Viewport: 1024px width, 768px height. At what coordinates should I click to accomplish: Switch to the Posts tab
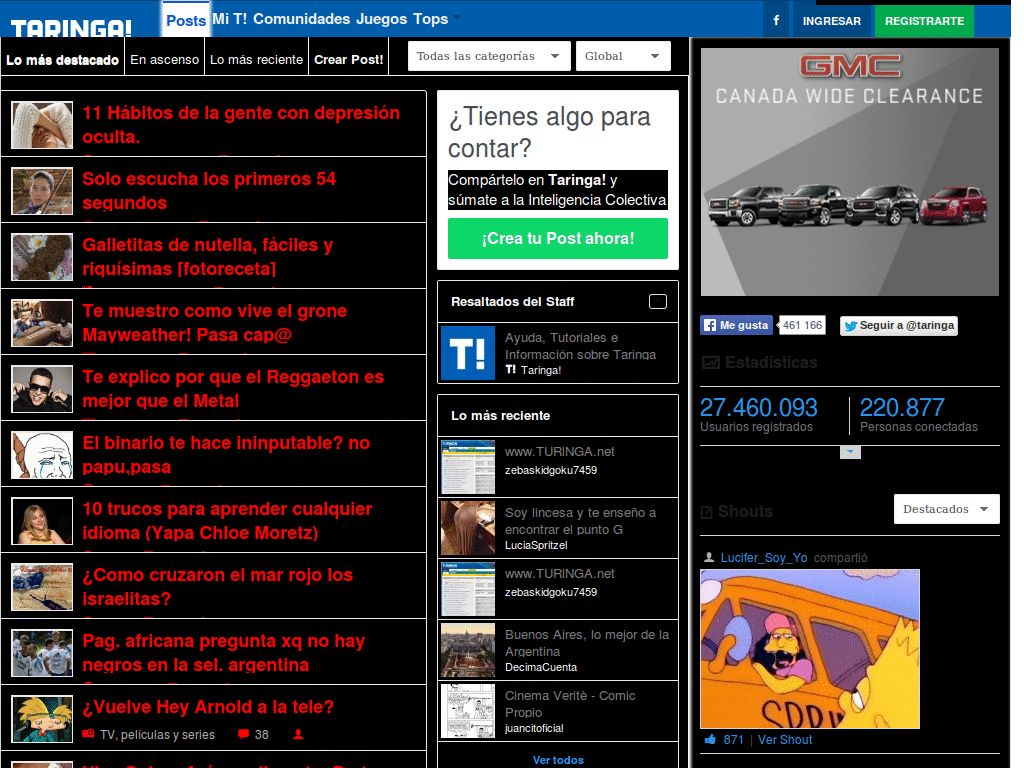coord(186,18)
